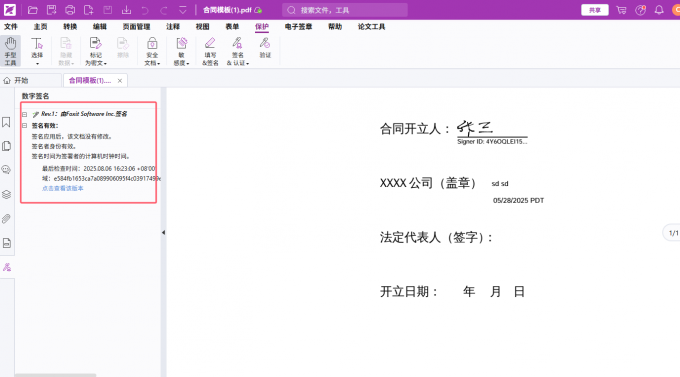Switch to the 转换 ribbon tab
The image size is (680, 377).
(70, 27)
